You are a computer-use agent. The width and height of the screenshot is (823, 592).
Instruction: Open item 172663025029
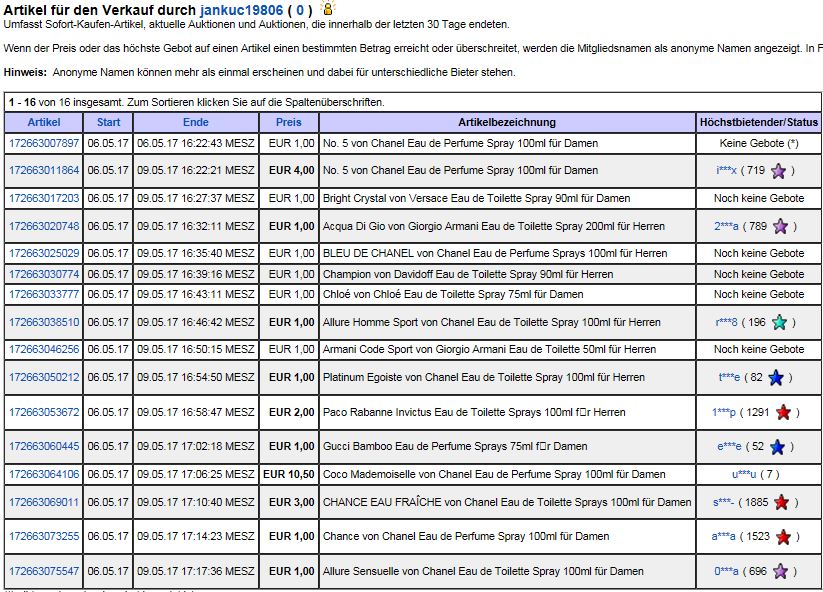pos(44,253)
